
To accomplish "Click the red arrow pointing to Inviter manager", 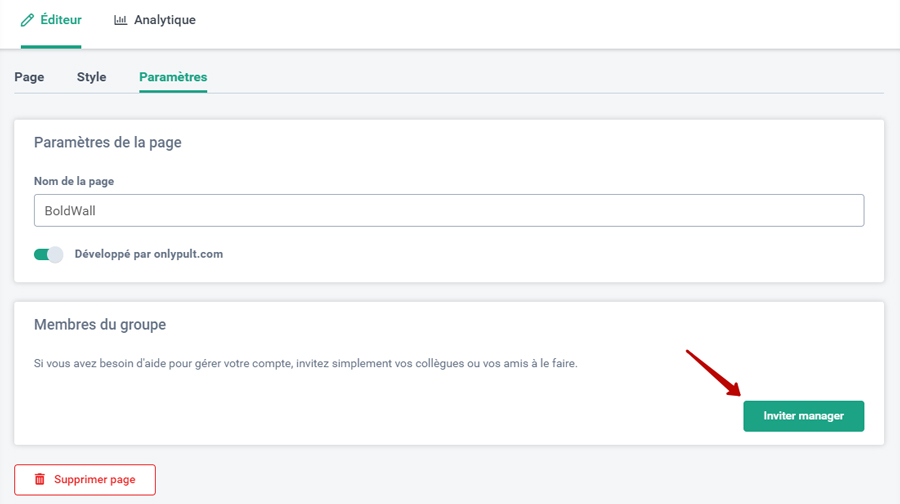I will 713,373.
